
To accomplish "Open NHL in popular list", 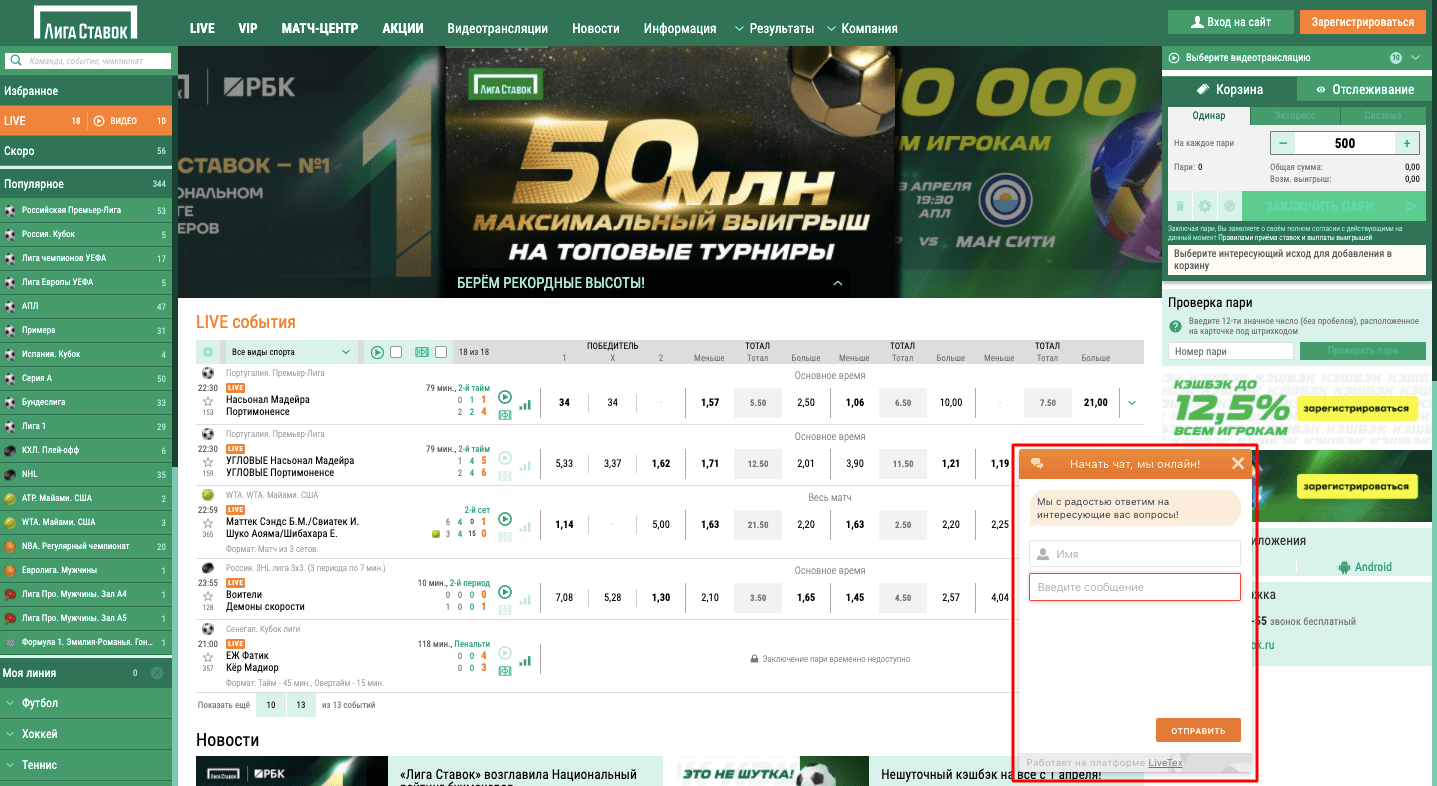I will [x=86, y=474].
